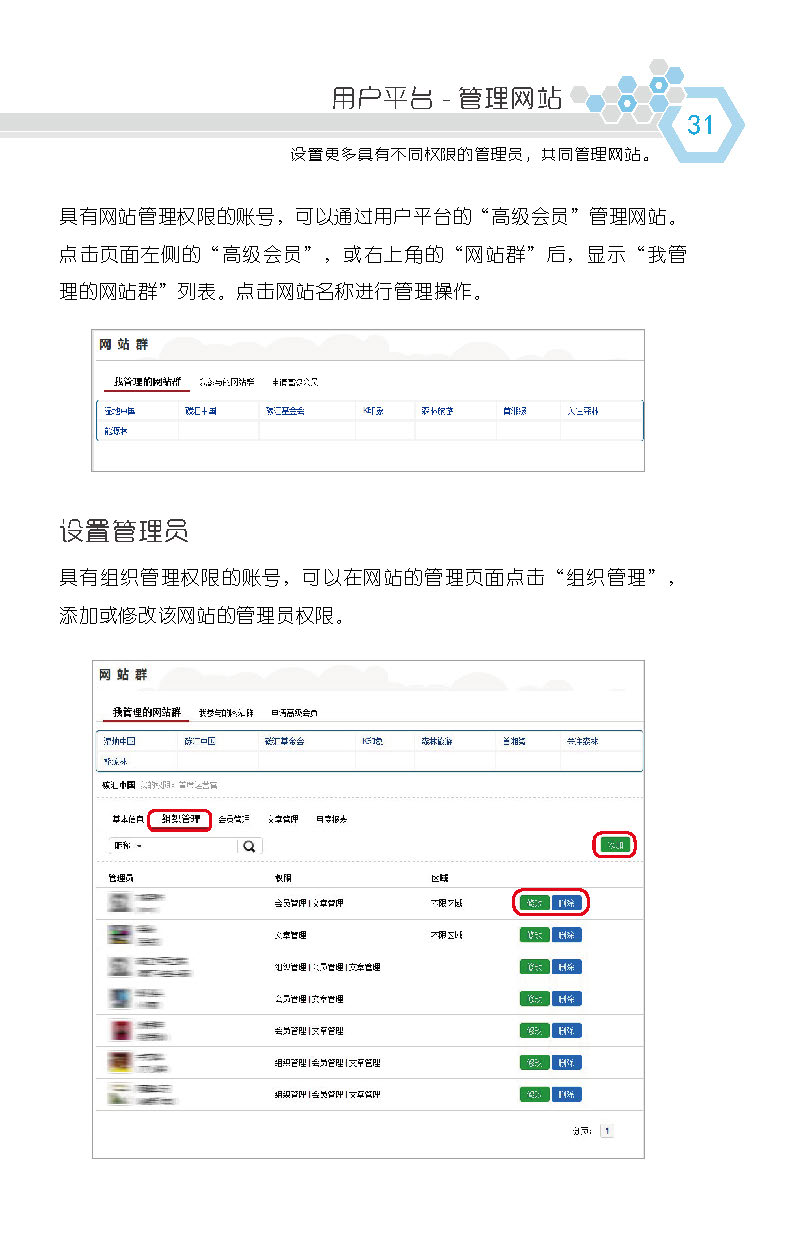This screenshot has width=804, height=1241.
Task: Click blue 删除 button in the 不限区域 first row
Action: pyautogui.click(x=567, y=903)
